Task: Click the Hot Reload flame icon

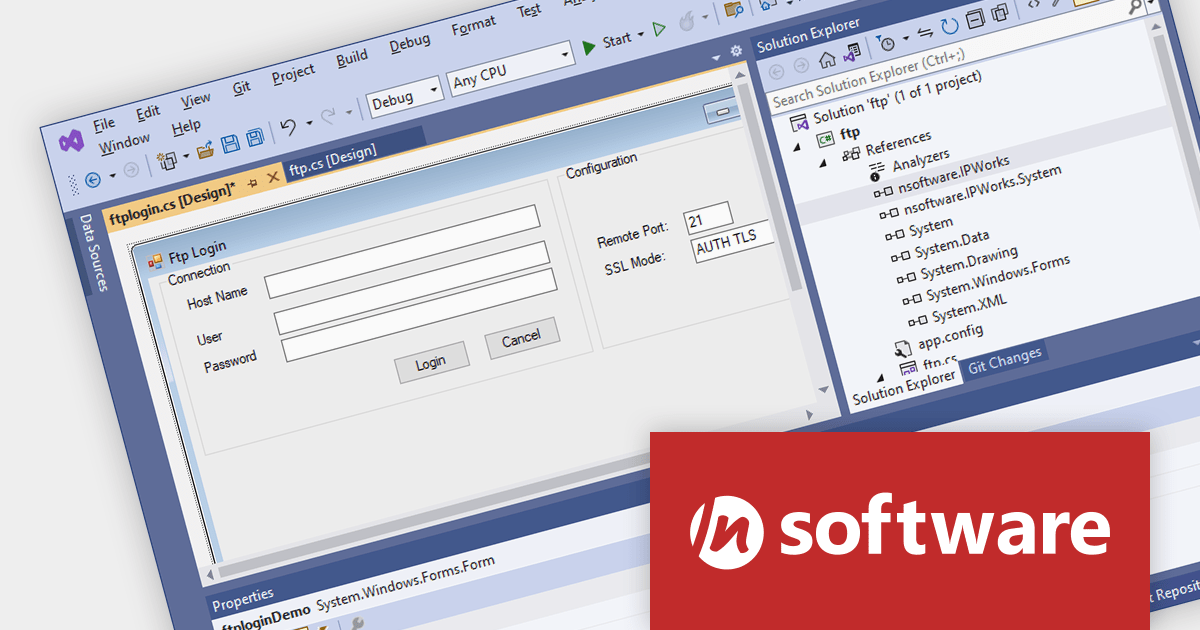Action: click(687, 22)
